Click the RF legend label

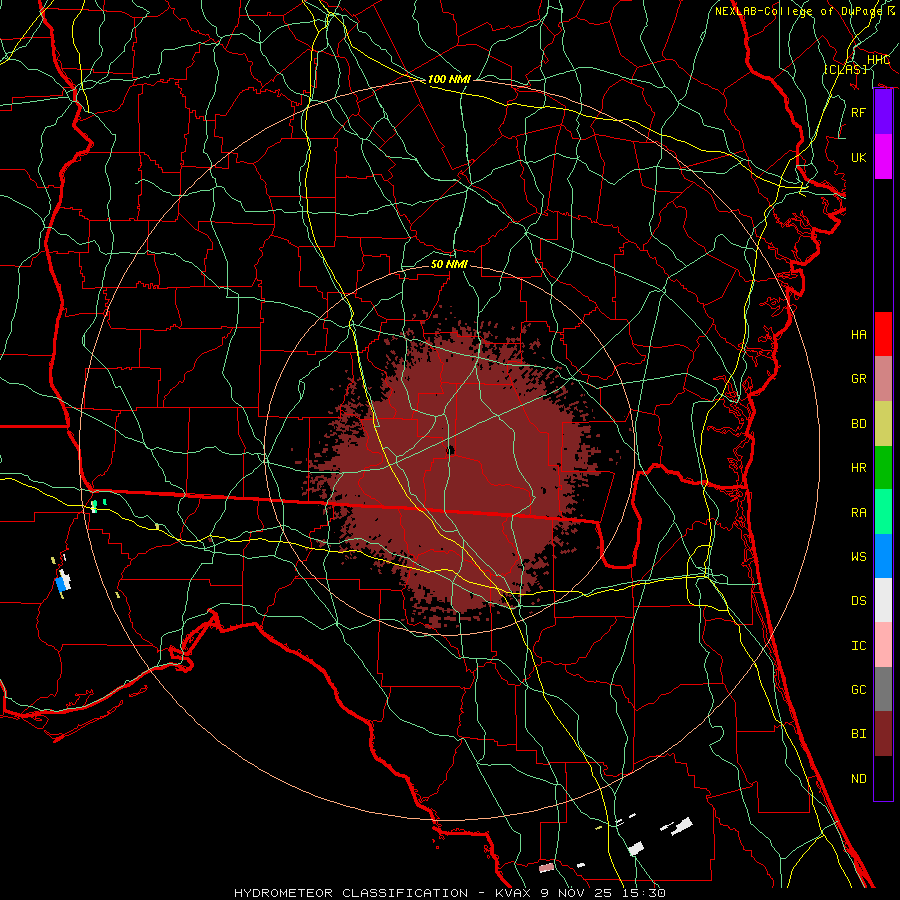click(x=858, y=112)
